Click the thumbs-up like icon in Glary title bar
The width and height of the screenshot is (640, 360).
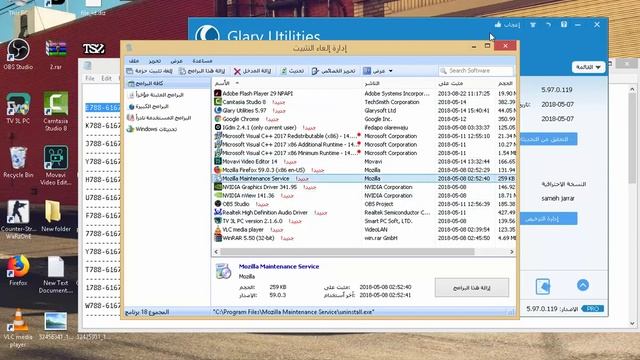coord(498,24)
